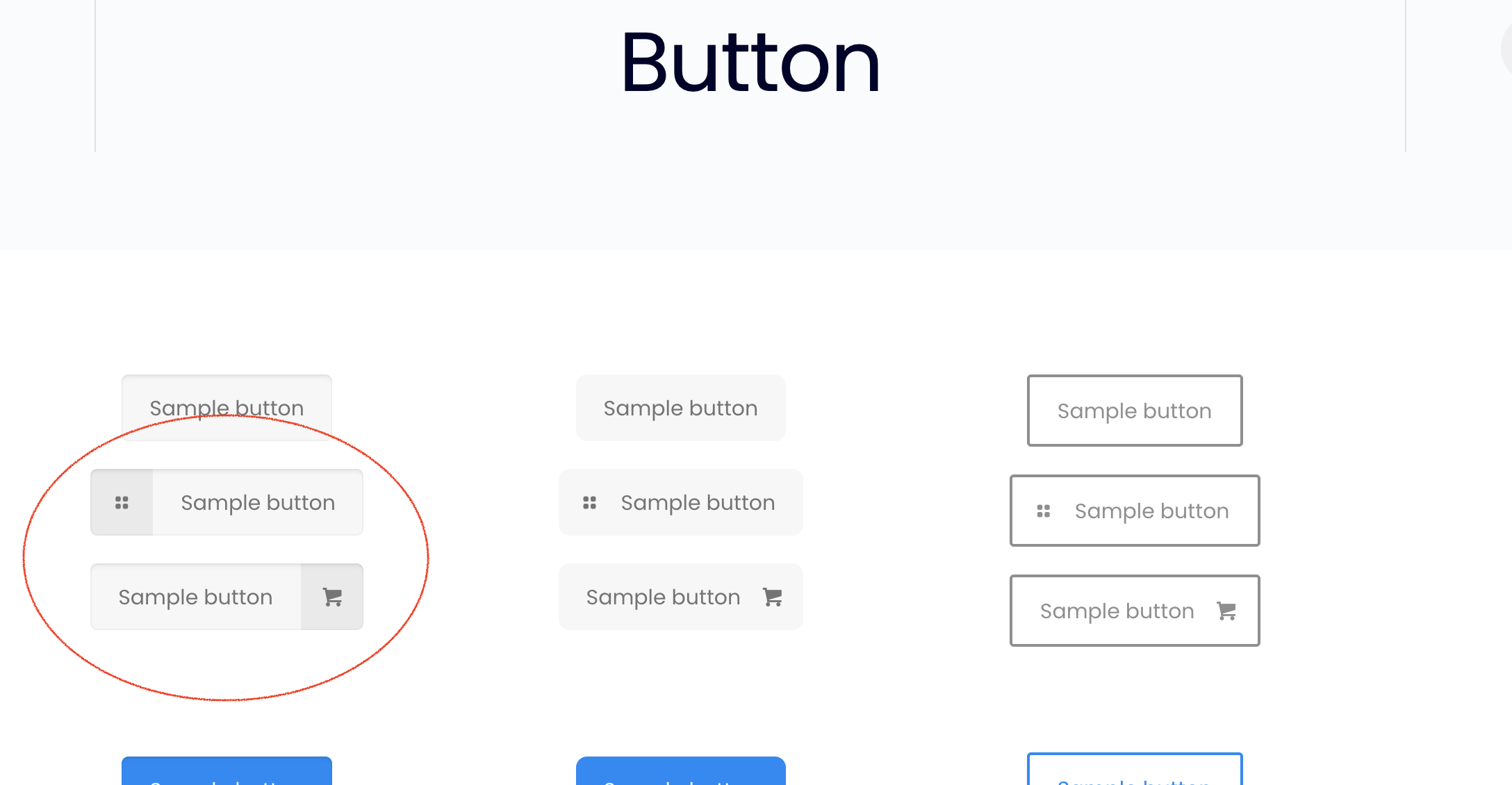Viewport: 1512px width, 785px height.
Task: Click cart icon in outlined gray button
Action: [1226, 611]
